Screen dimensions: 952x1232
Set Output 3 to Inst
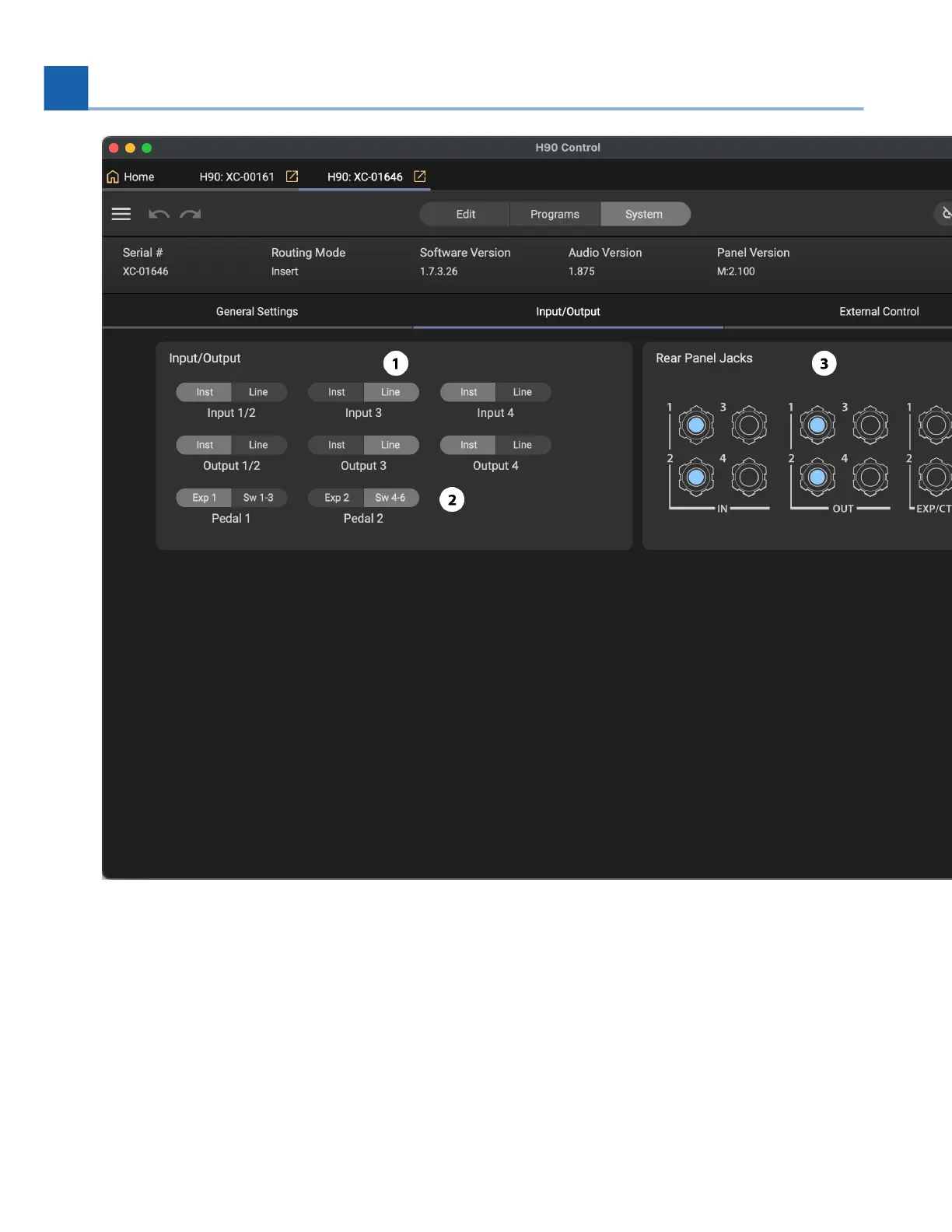336,445
